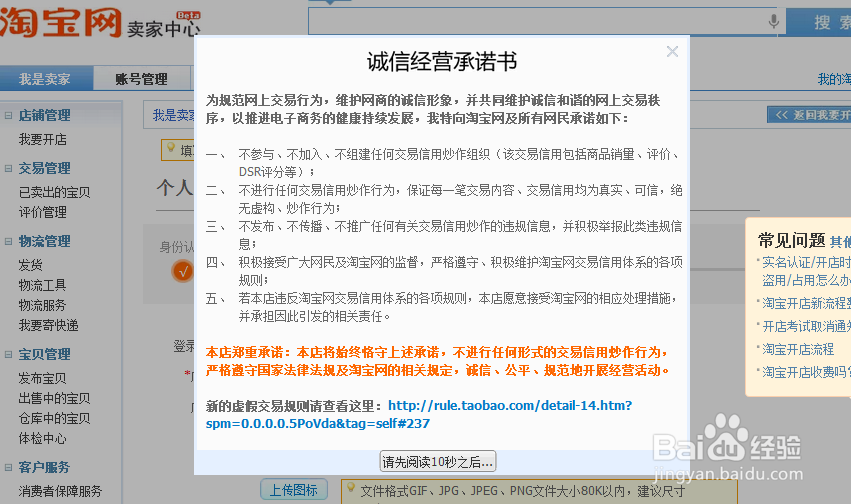Click the microphone icon in search bar
The height and width of the screenshot is (504, 851).
773,22
